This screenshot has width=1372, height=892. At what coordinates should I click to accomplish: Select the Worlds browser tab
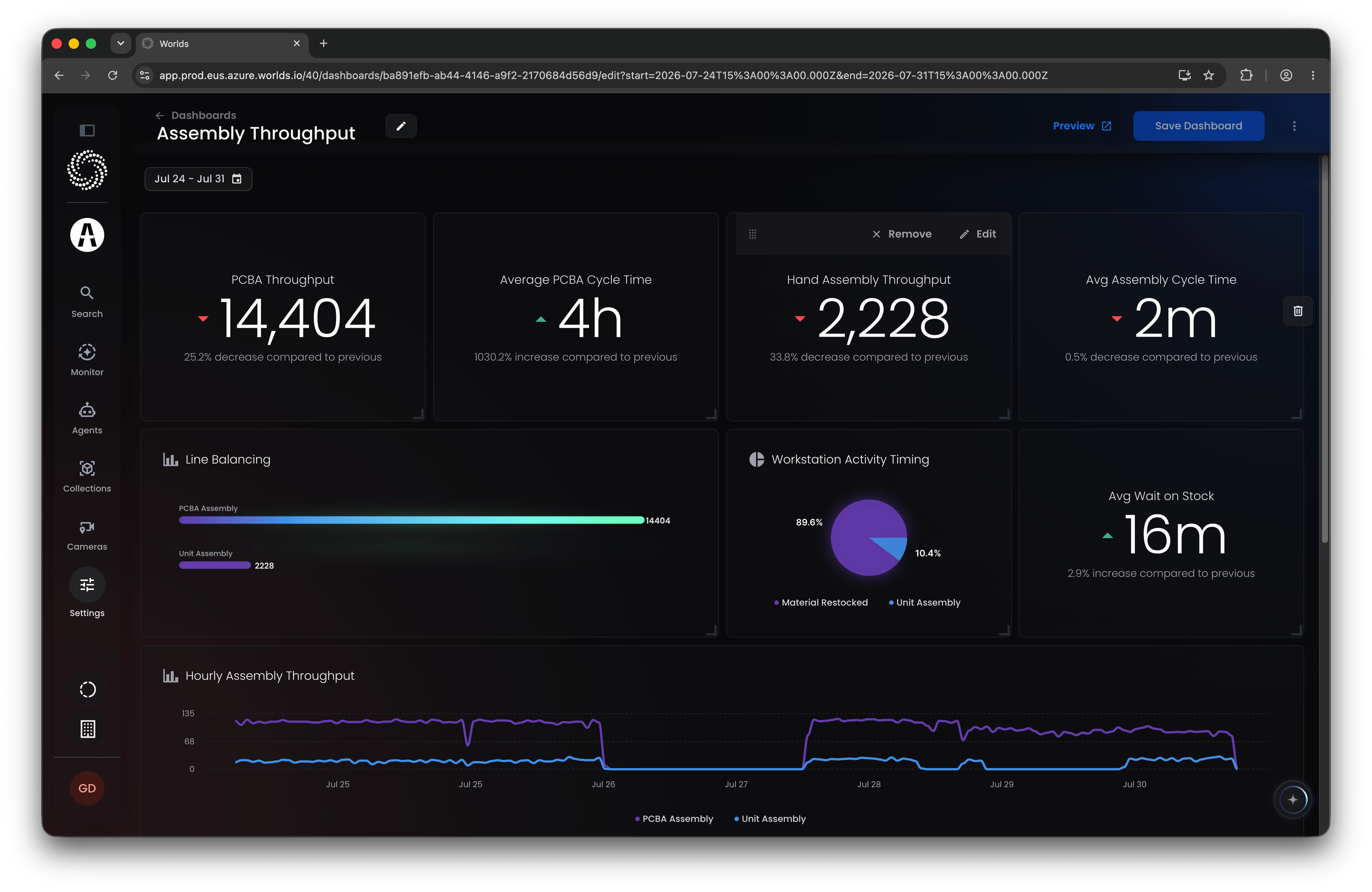(x=223, y=43)
